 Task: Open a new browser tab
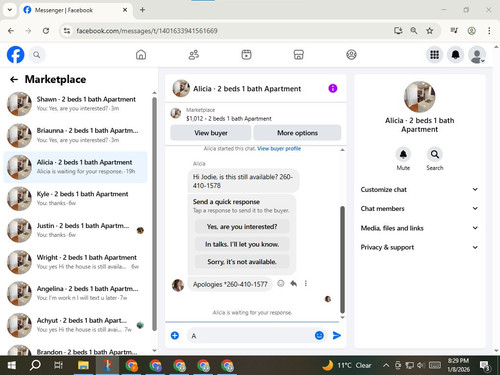click(142, 10)
